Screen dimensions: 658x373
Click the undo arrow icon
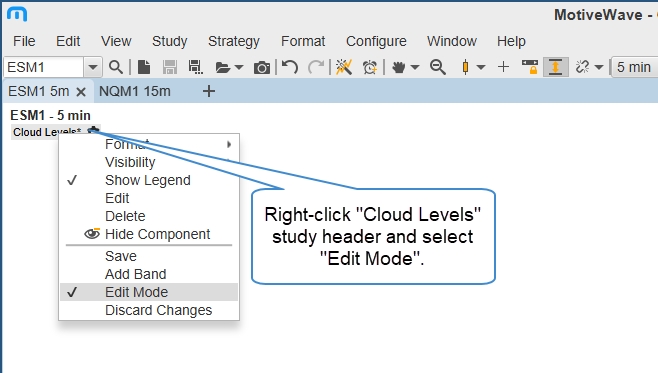pos(290,67)
